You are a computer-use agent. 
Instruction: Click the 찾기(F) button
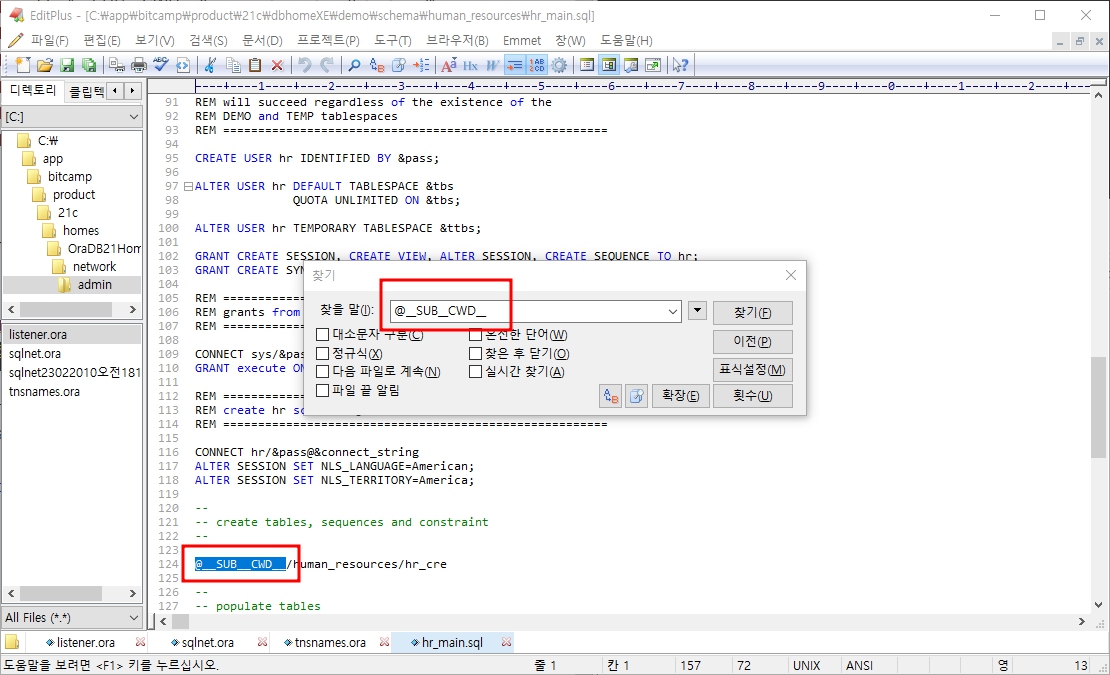coord(753,312)
